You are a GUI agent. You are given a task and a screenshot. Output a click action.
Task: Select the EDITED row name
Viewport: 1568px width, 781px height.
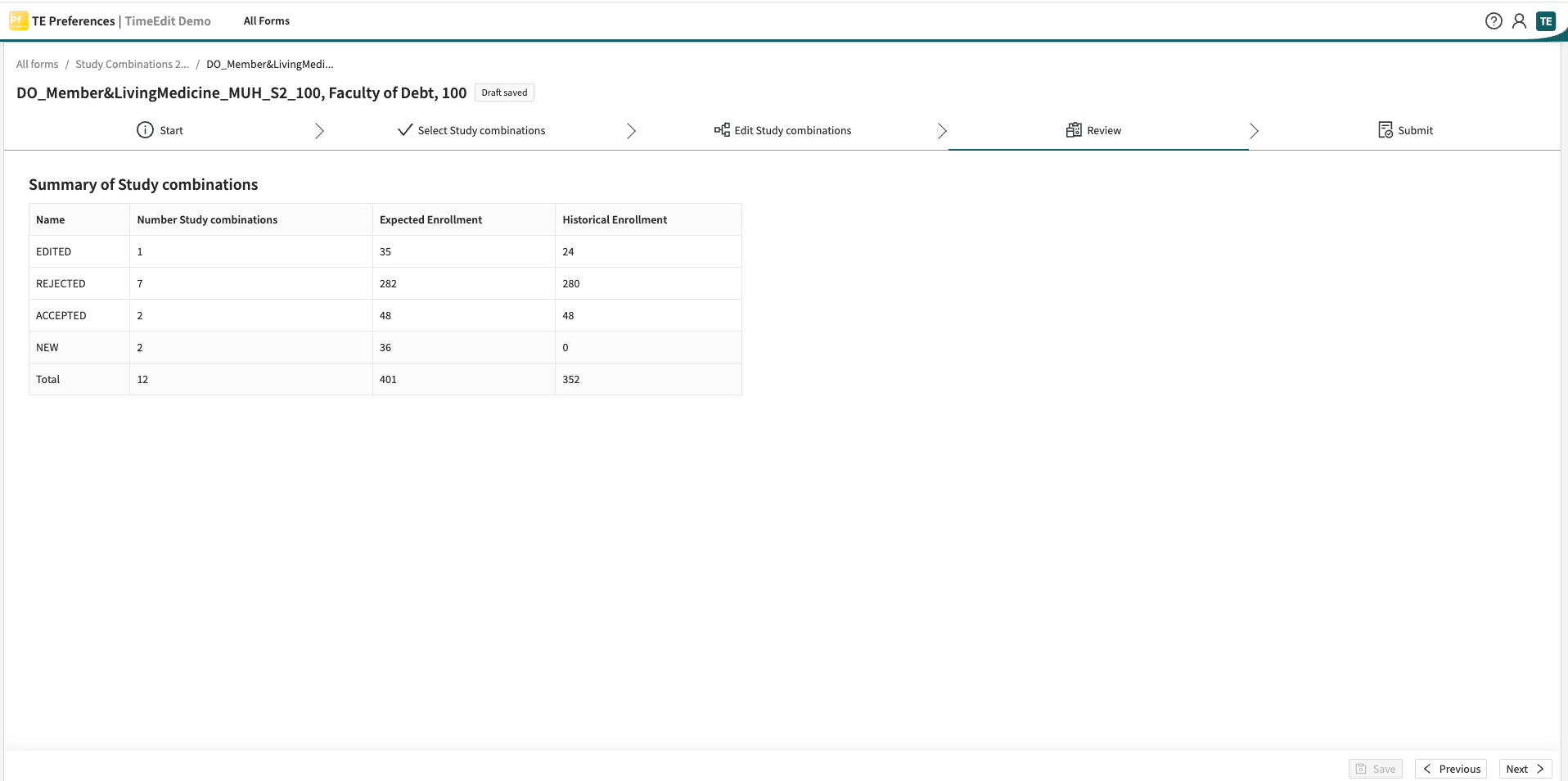click(x=53, y=251)
